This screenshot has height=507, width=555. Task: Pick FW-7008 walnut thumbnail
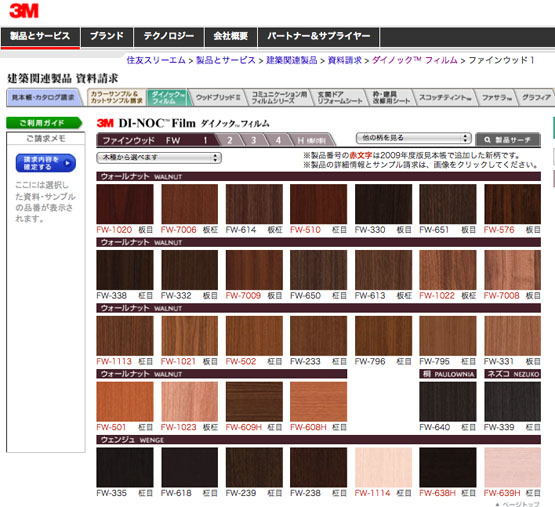coord(513,270)
